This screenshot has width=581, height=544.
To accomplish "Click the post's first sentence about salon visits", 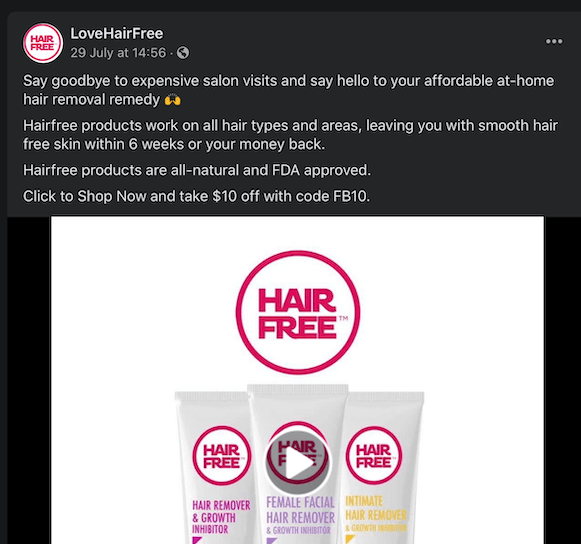I will [289, 90].
